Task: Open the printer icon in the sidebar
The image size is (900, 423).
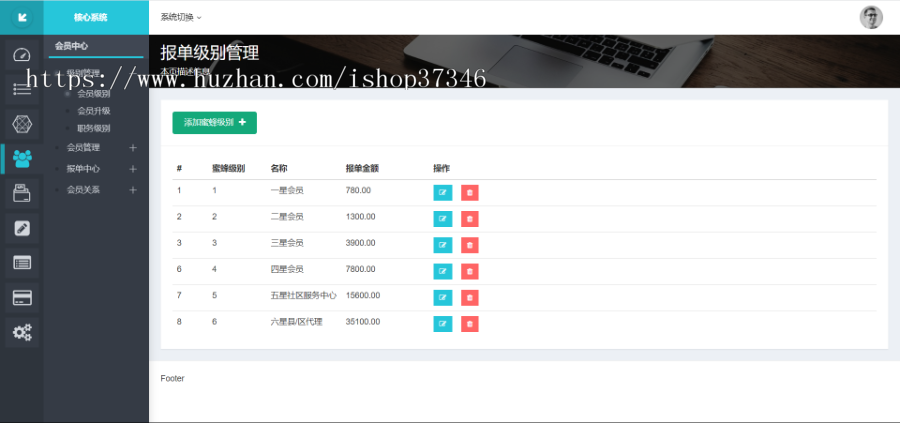Action: click(22, 193)
